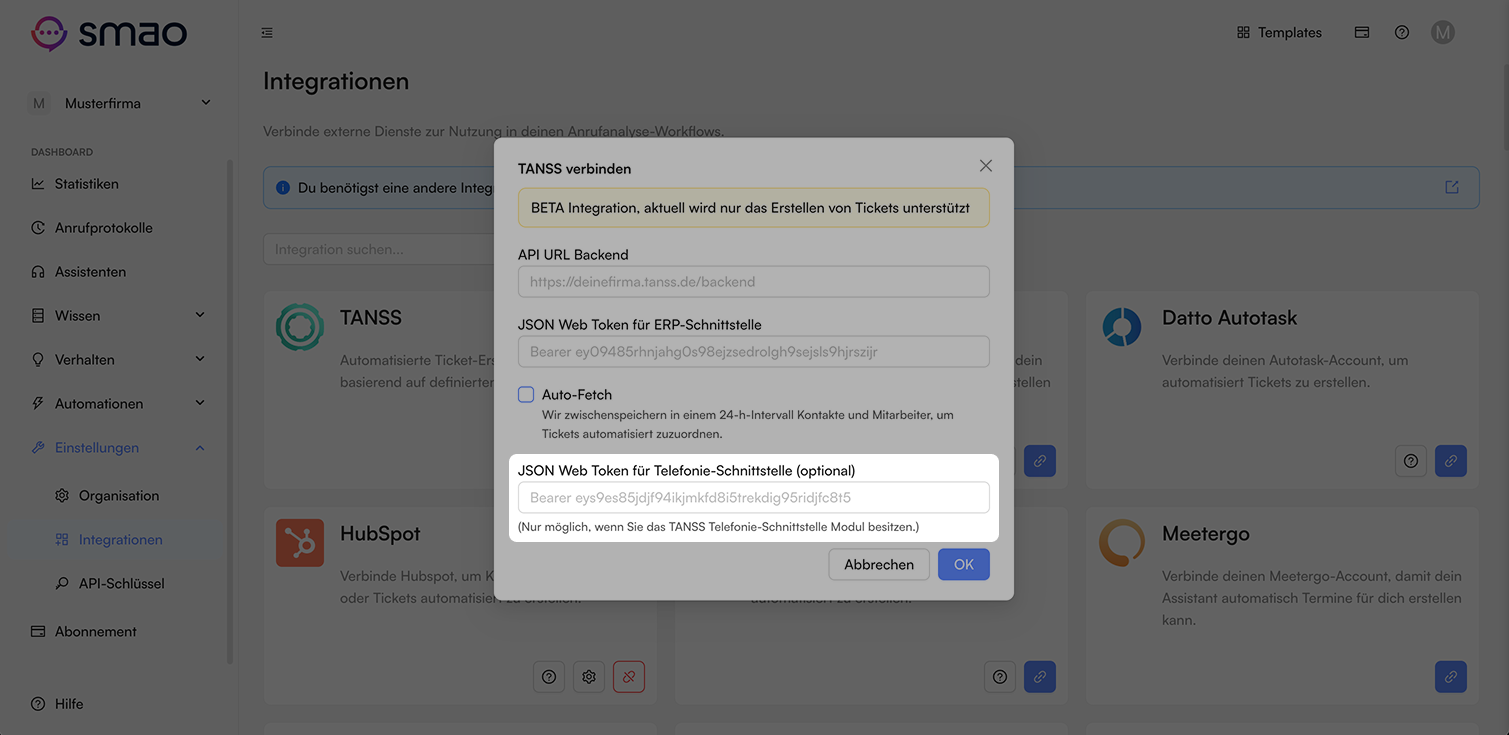Open help on the HubSpot card

(549, 677)
